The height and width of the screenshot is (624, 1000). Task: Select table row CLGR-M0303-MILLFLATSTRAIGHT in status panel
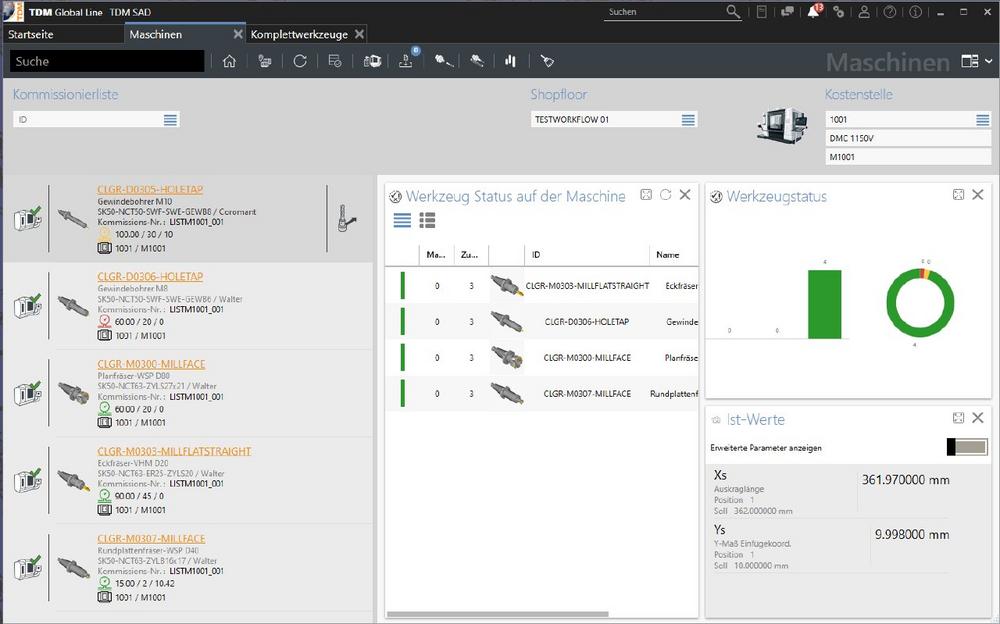pyautogui.click(x=542, y=286)
